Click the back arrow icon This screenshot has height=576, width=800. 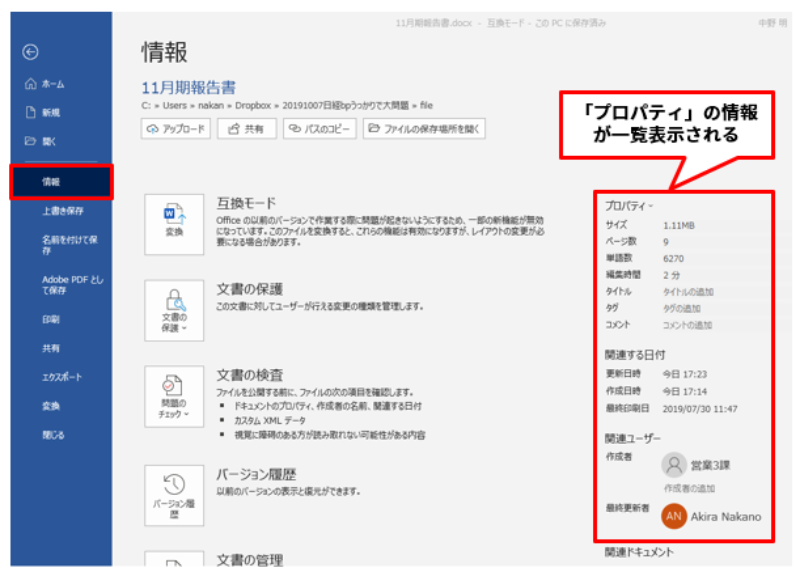click(30, 53)
